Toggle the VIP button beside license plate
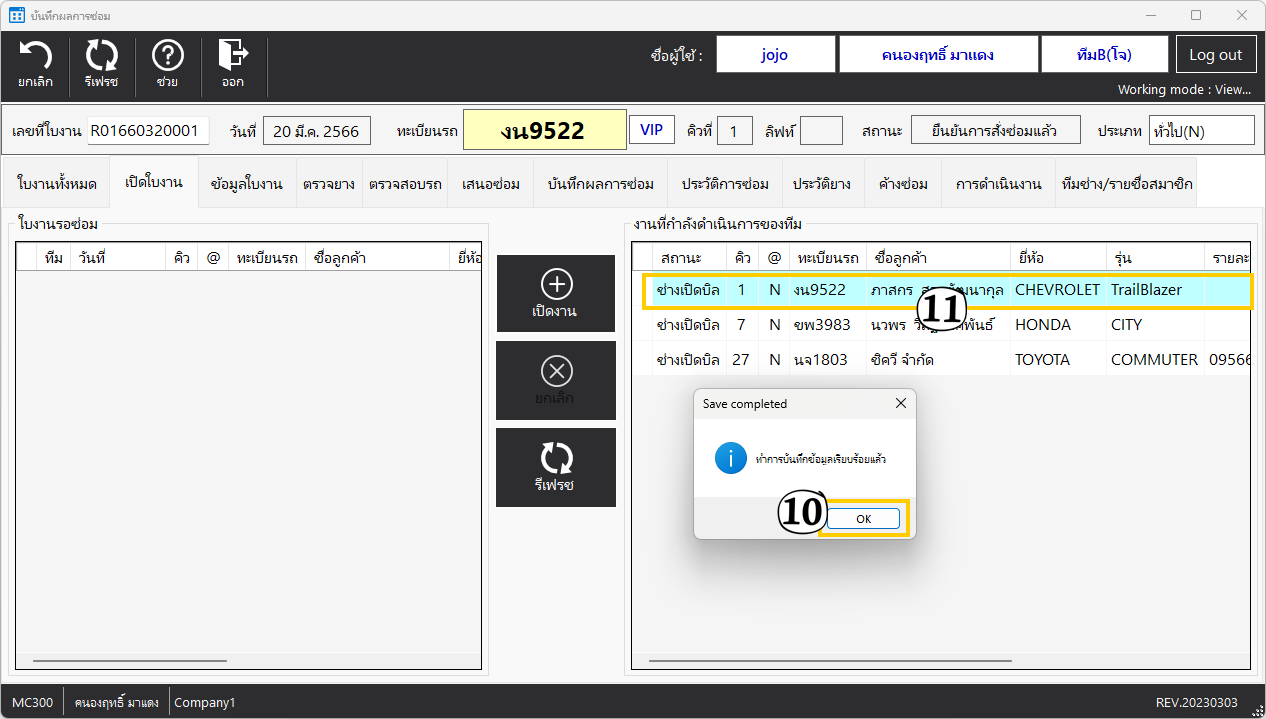Viewport: 1266px width, 719px height. coord(651,130)
